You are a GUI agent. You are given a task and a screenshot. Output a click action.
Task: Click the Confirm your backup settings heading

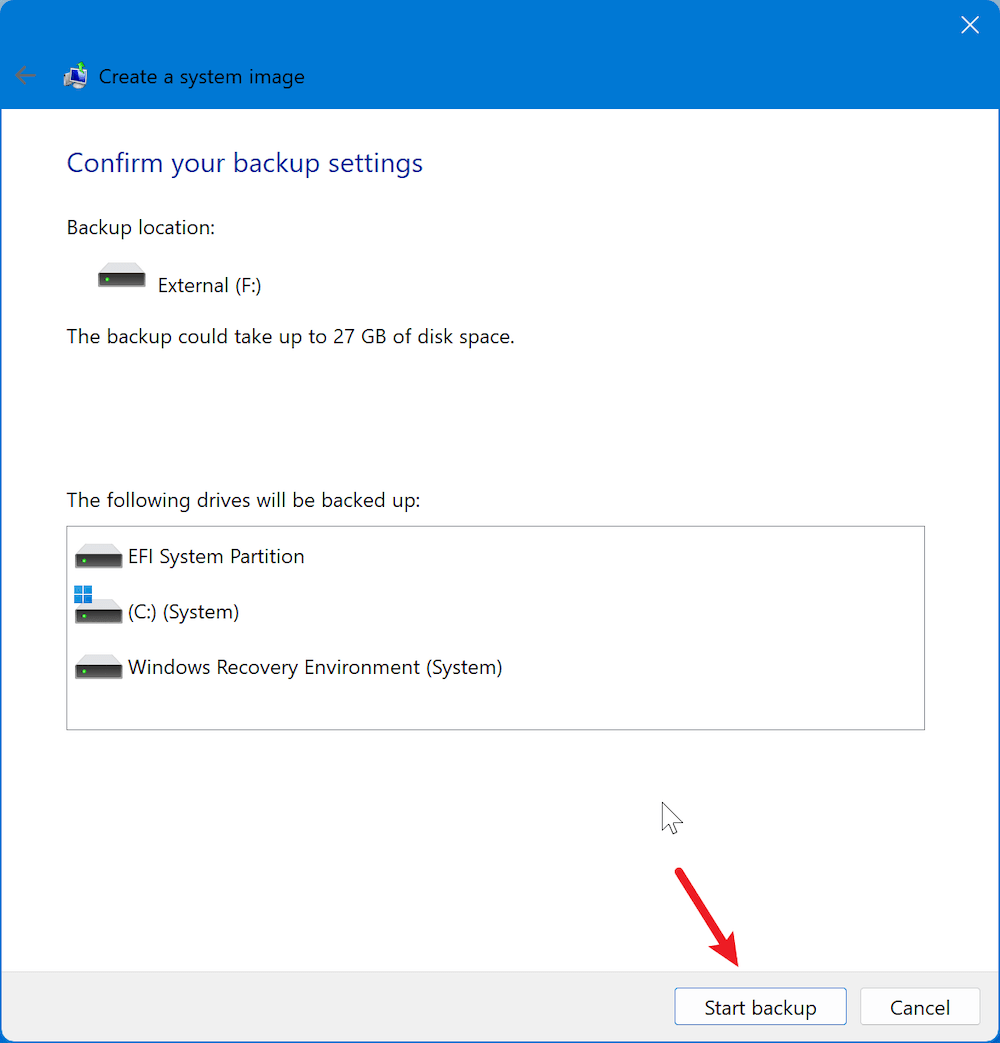click(x=244, y=163)
